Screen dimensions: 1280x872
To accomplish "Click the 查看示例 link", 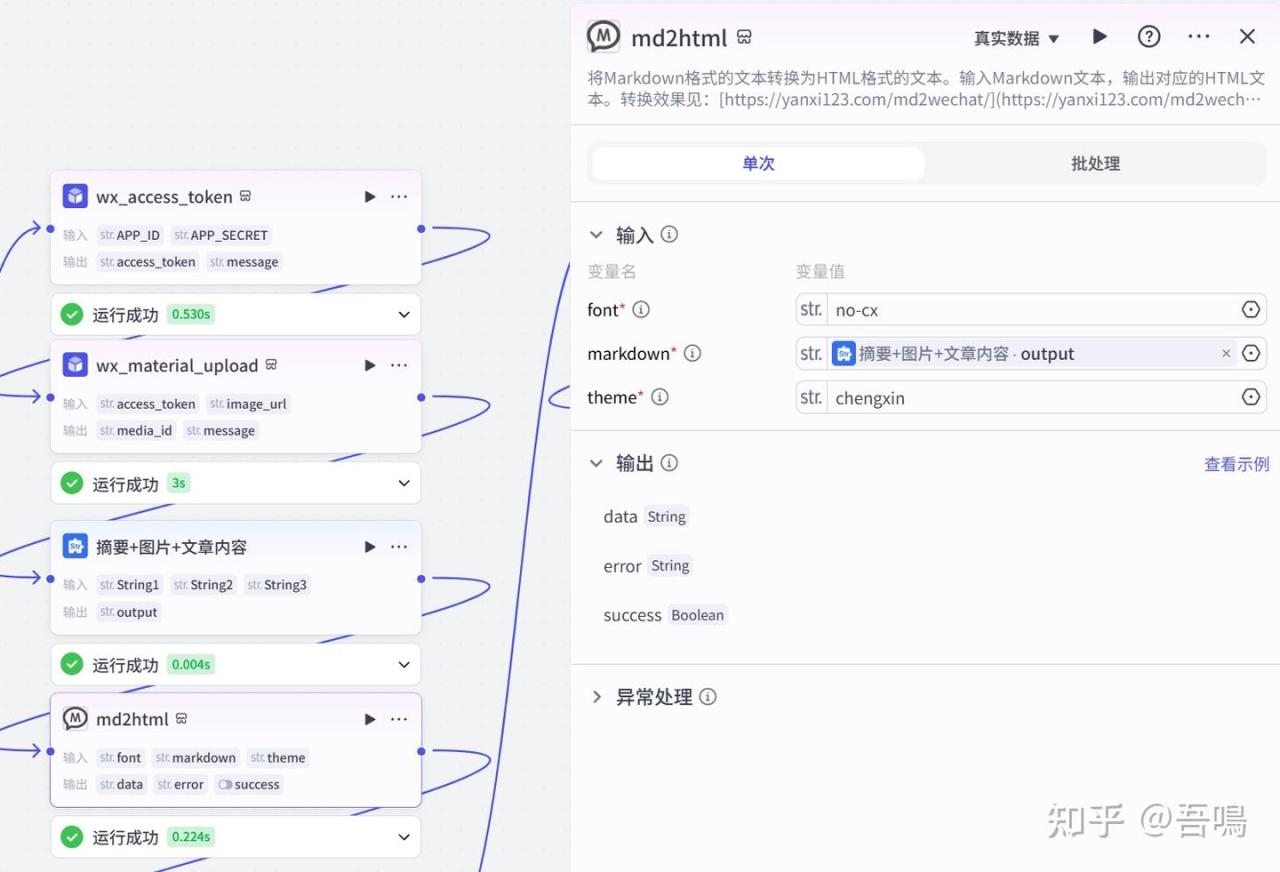I will 1236,464.
